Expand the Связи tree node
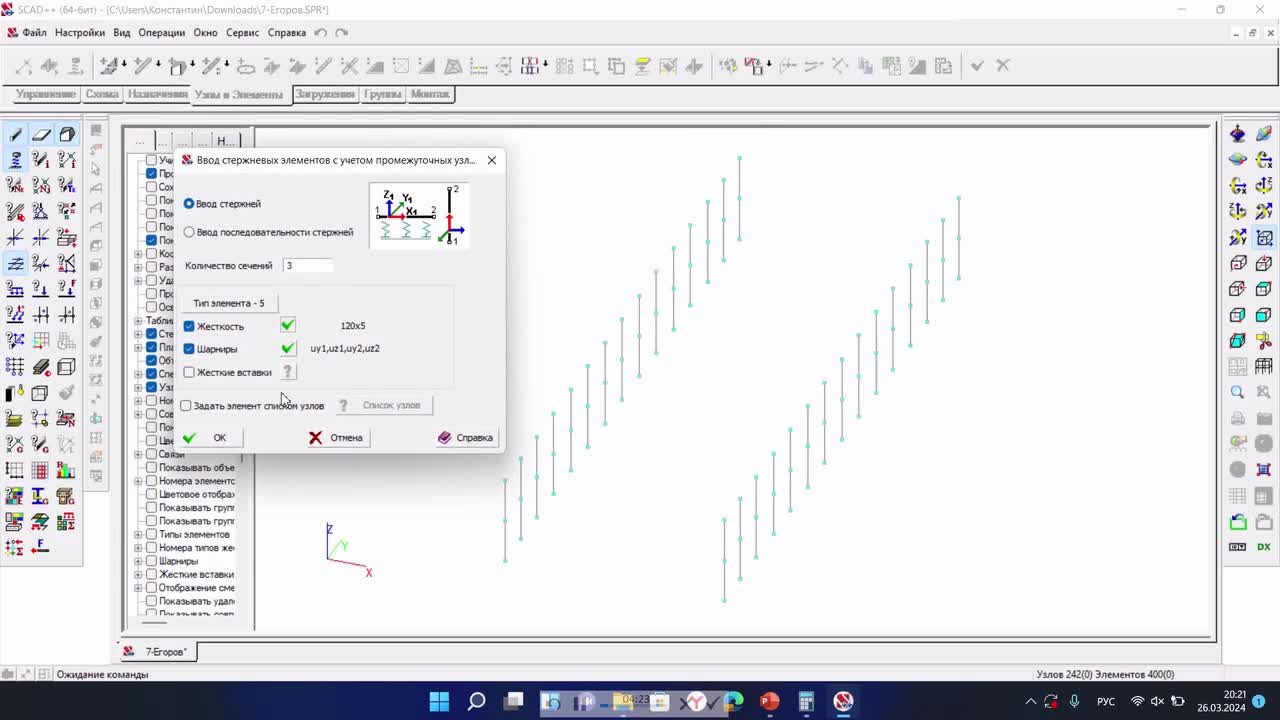 [138, 454]
